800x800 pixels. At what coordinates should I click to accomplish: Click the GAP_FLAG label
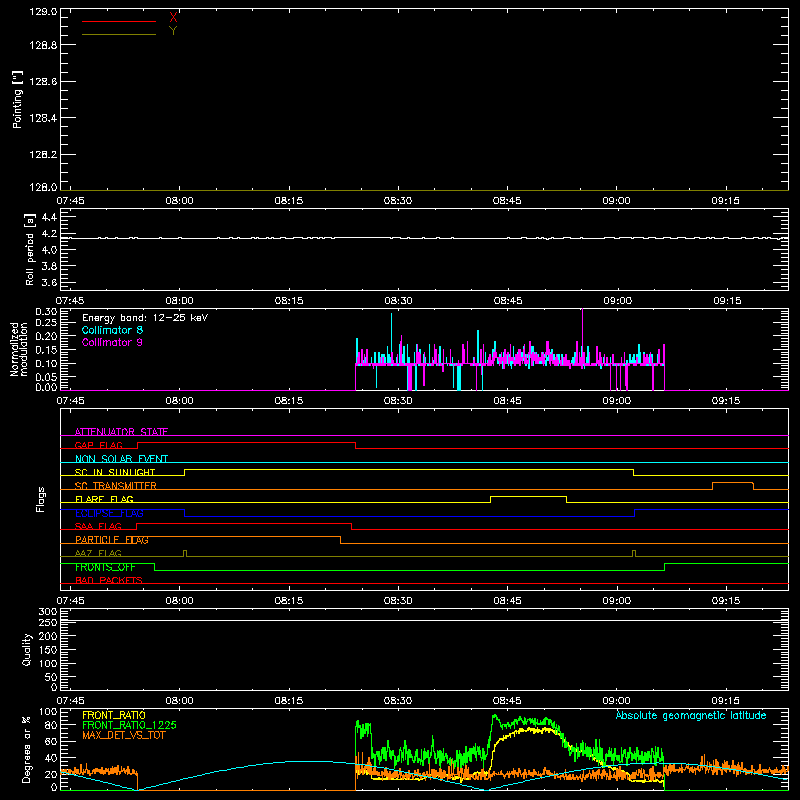(98, 445)
